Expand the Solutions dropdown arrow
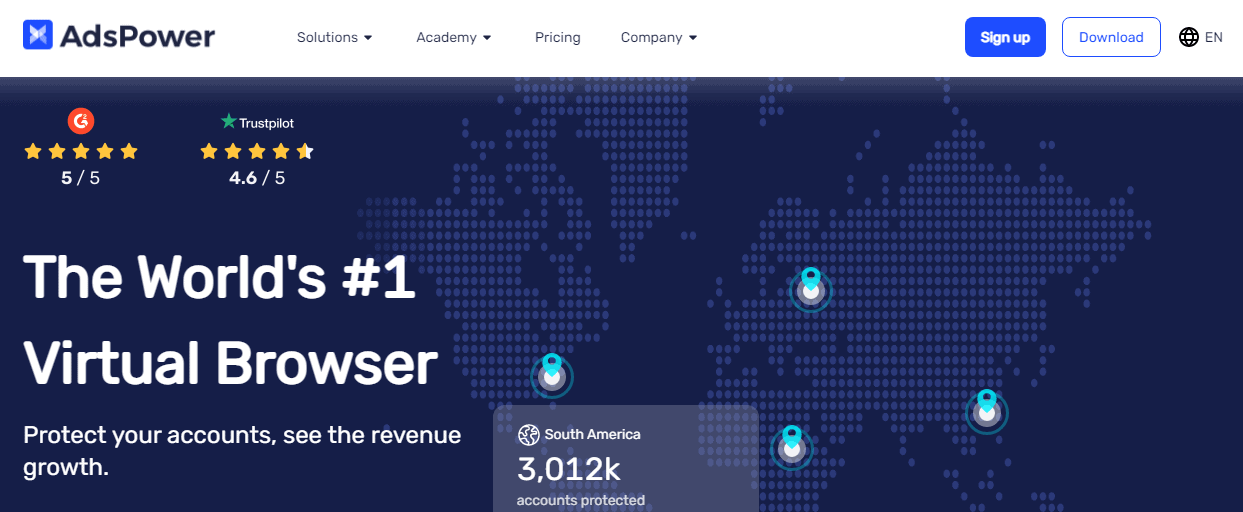 368,38
